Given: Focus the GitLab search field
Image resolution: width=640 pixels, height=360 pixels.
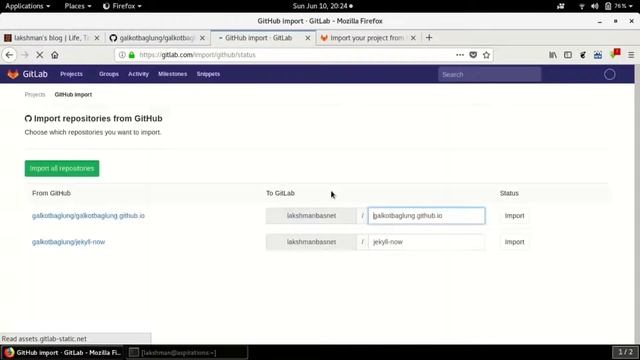Looking at the screenshot, I should pyautogui.click(x=489, y=74).
